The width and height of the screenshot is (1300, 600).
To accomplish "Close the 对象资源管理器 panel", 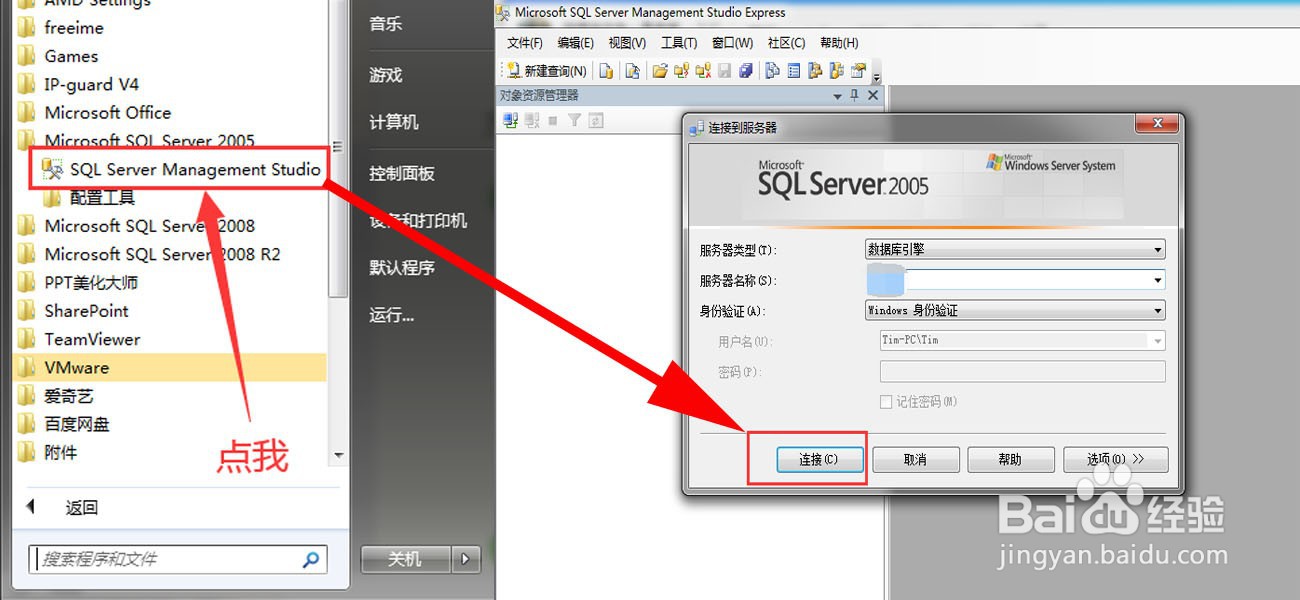I will pos(873,95).
